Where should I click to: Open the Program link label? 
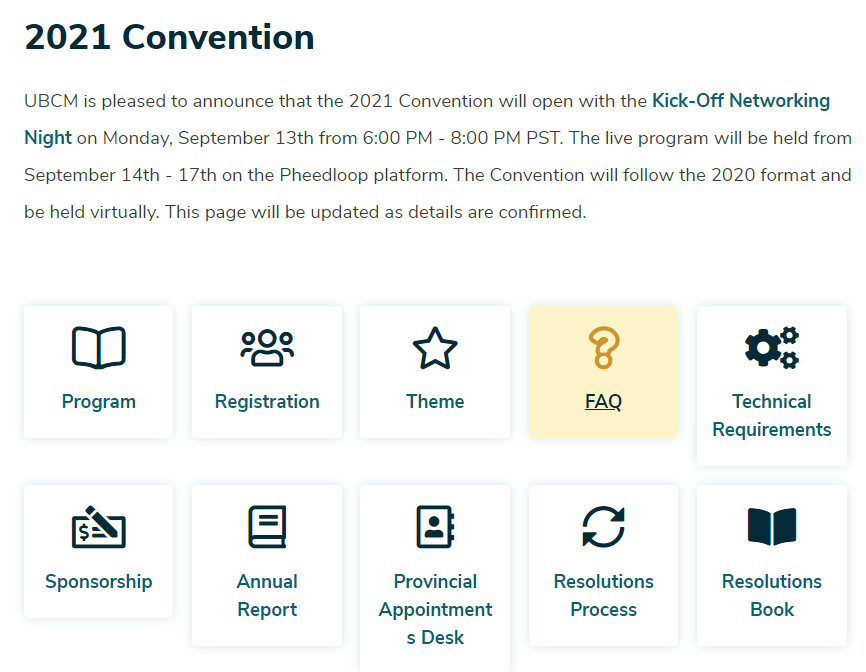coord(99,401)
